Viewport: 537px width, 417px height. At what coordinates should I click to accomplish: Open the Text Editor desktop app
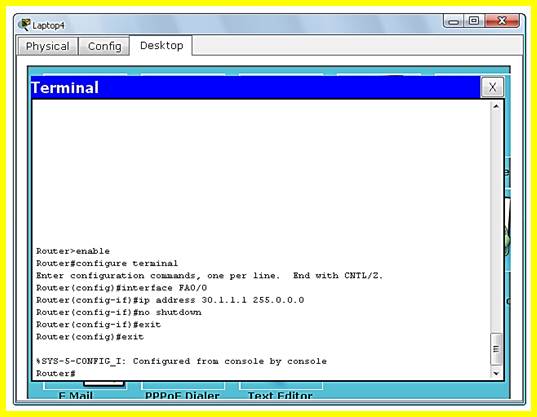pos(280,395)
